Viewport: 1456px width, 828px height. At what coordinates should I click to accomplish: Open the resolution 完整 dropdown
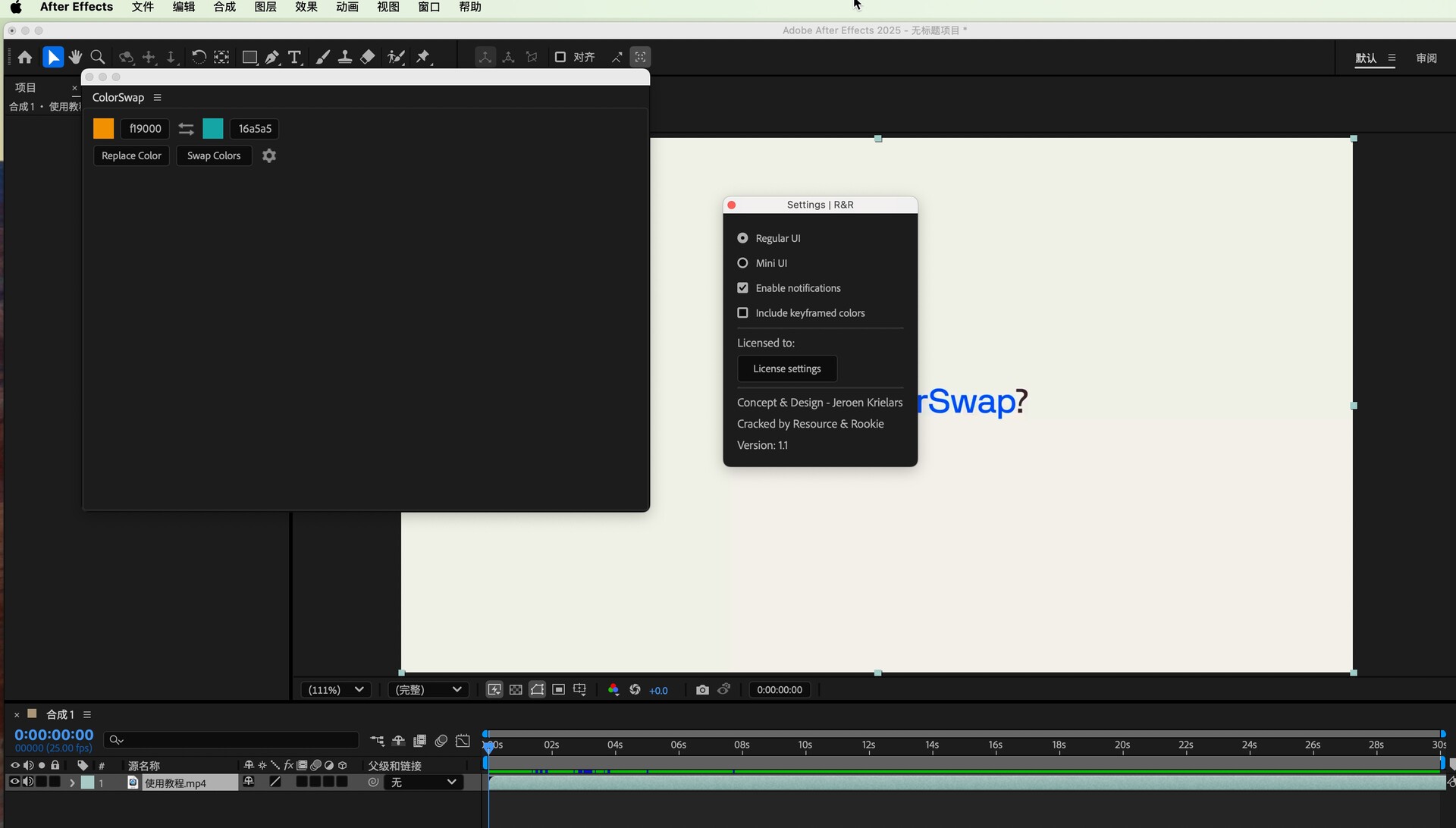click(428, 690)
